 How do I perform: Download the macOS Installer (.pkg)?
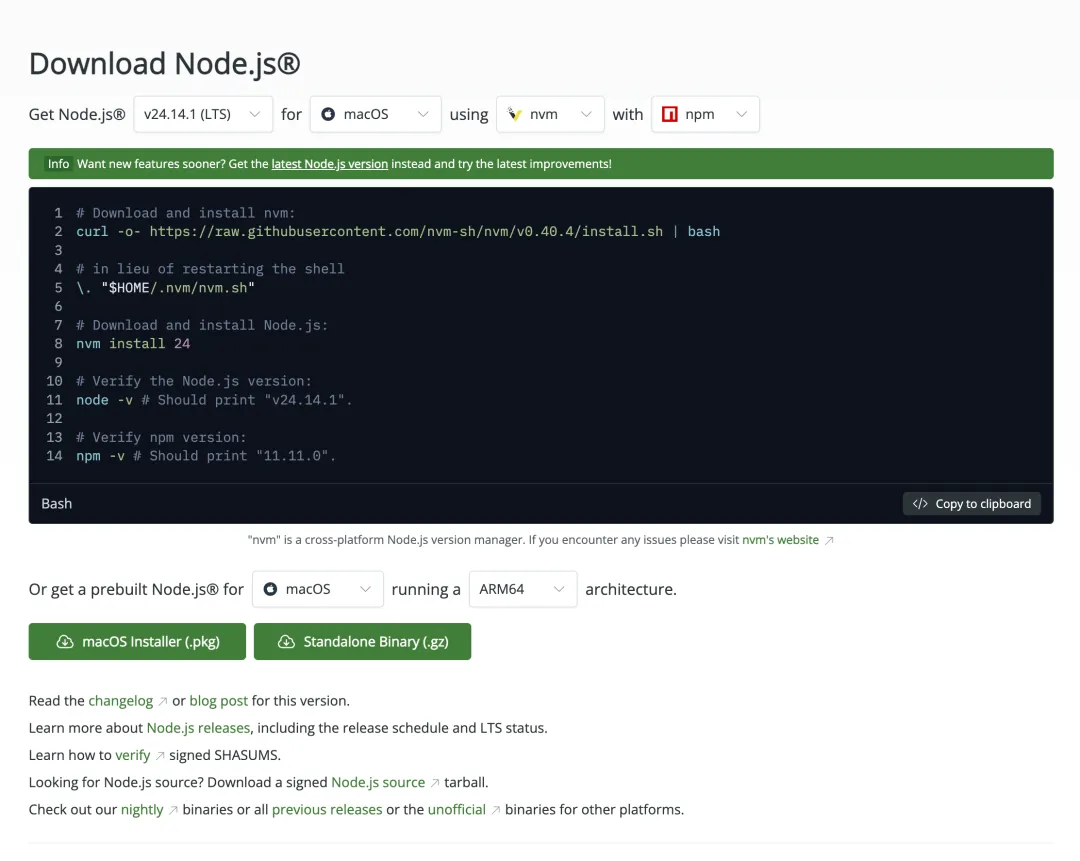tap(137, 641)
